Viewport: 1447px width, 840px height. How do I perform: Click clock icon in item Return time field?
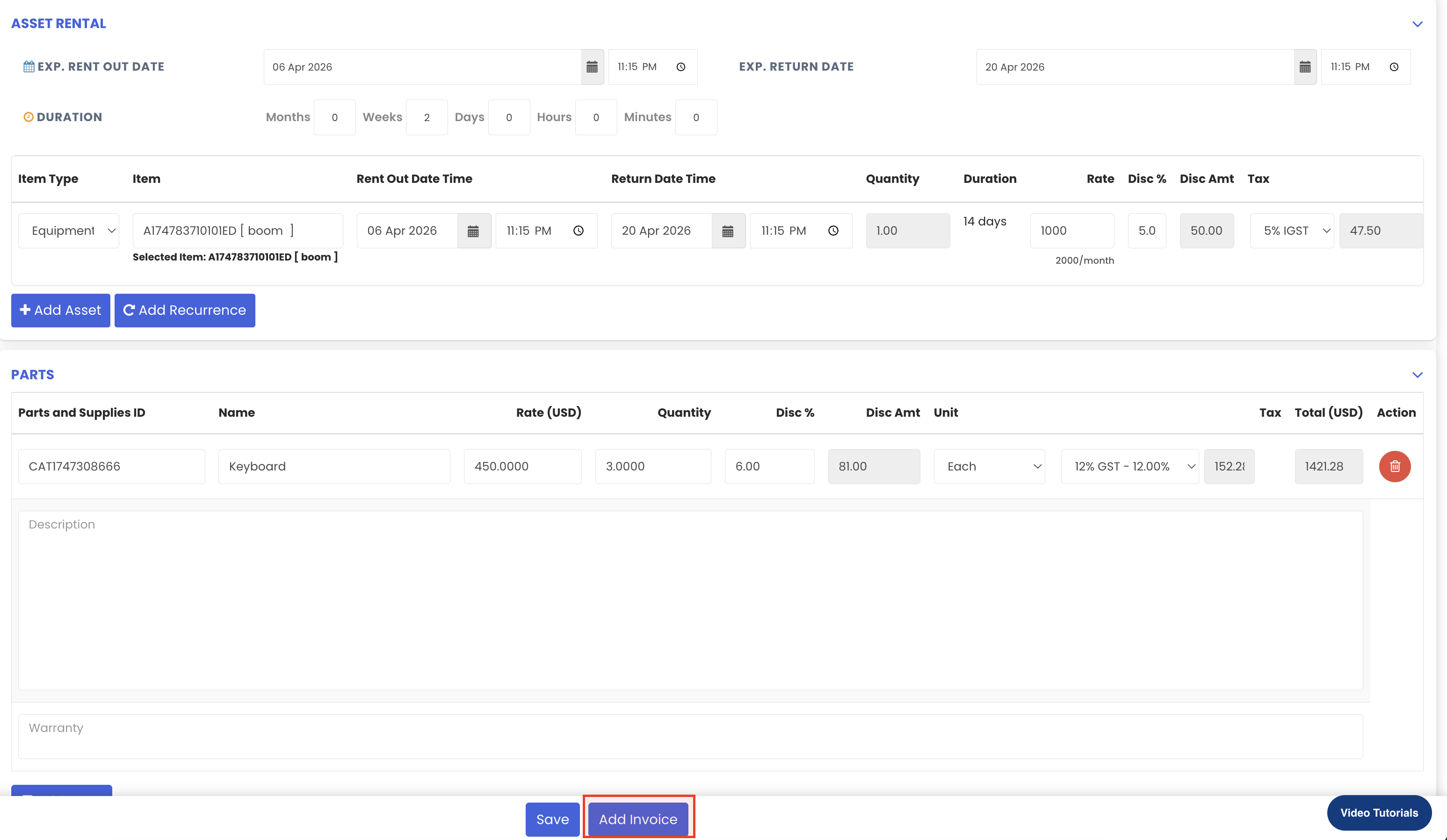point(832,231)
